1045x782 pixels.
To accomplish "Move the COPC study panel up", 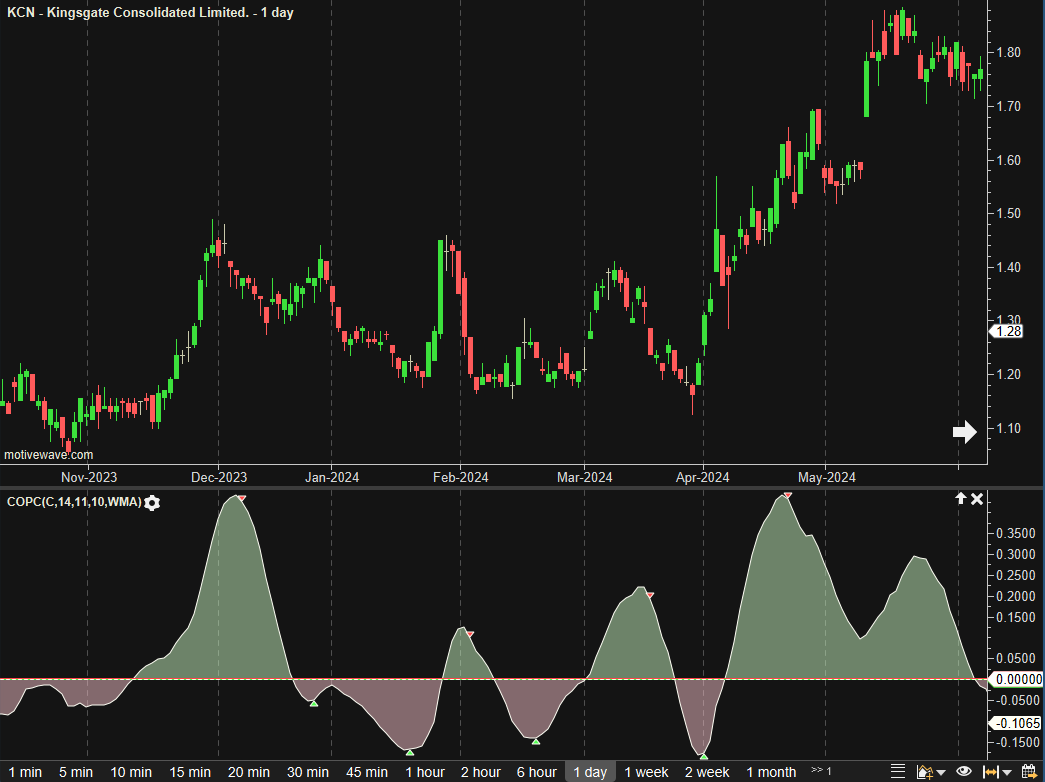I will pos(961,499).
